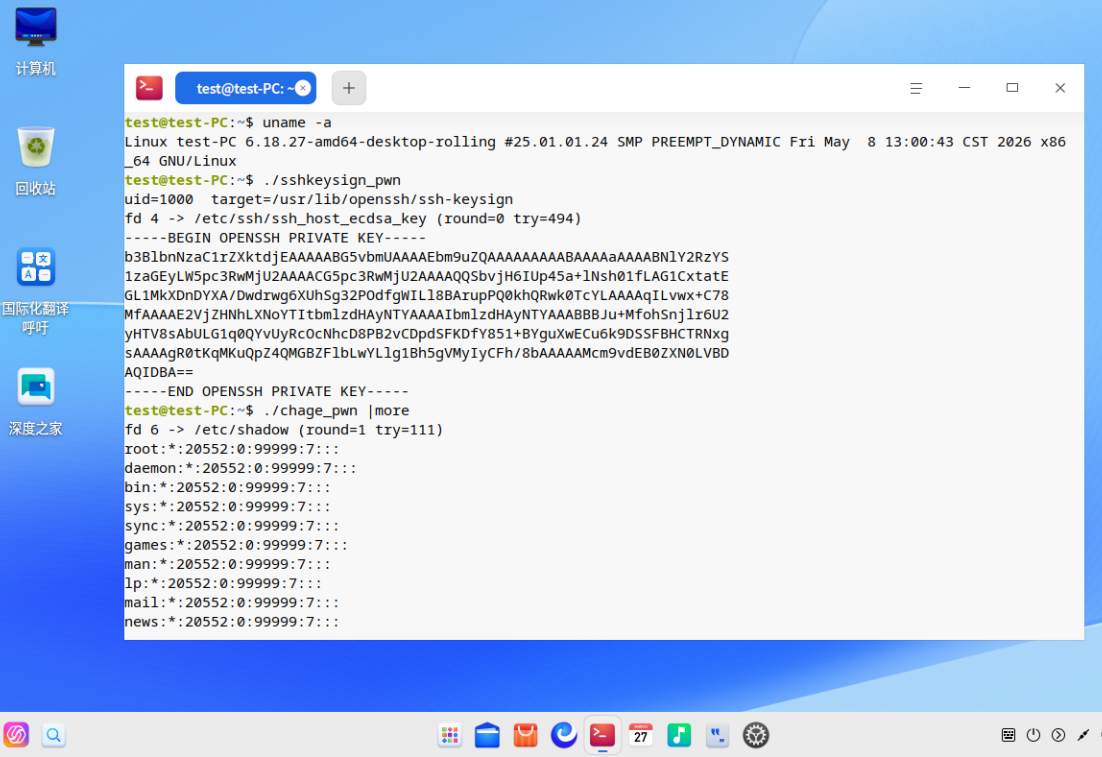Minimize the terminal window
This screenshot has height=757, width=1102.
[x=964, y=88]
